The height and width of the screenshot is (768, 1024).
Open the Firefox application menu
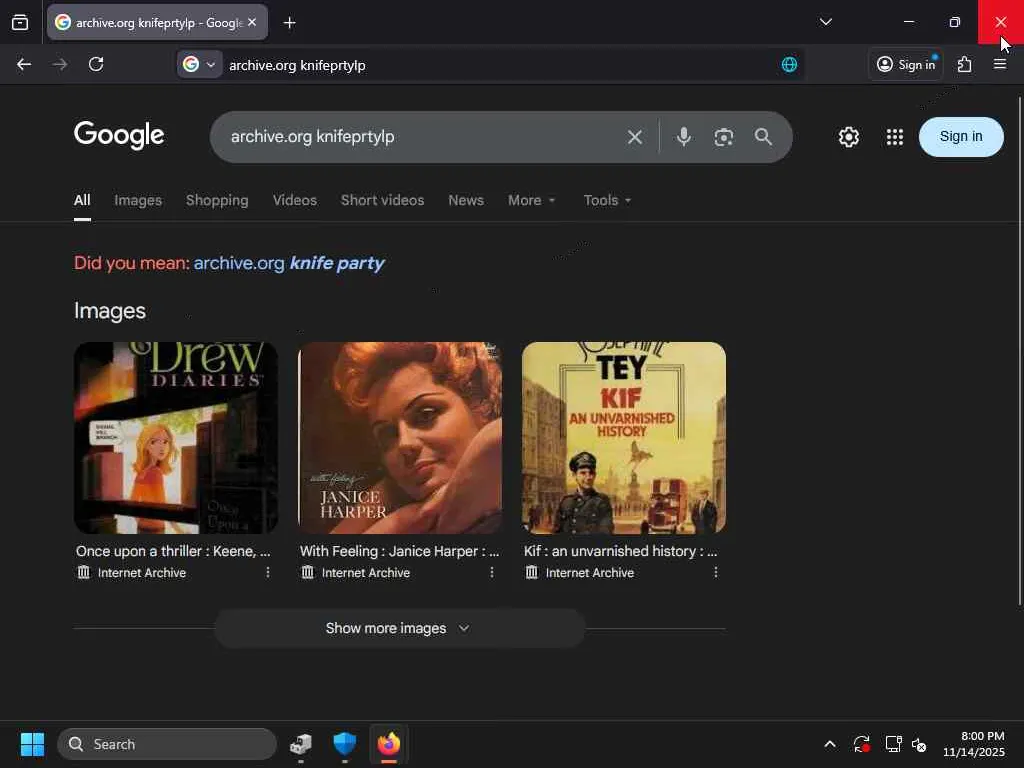(x=1000, y=64)
